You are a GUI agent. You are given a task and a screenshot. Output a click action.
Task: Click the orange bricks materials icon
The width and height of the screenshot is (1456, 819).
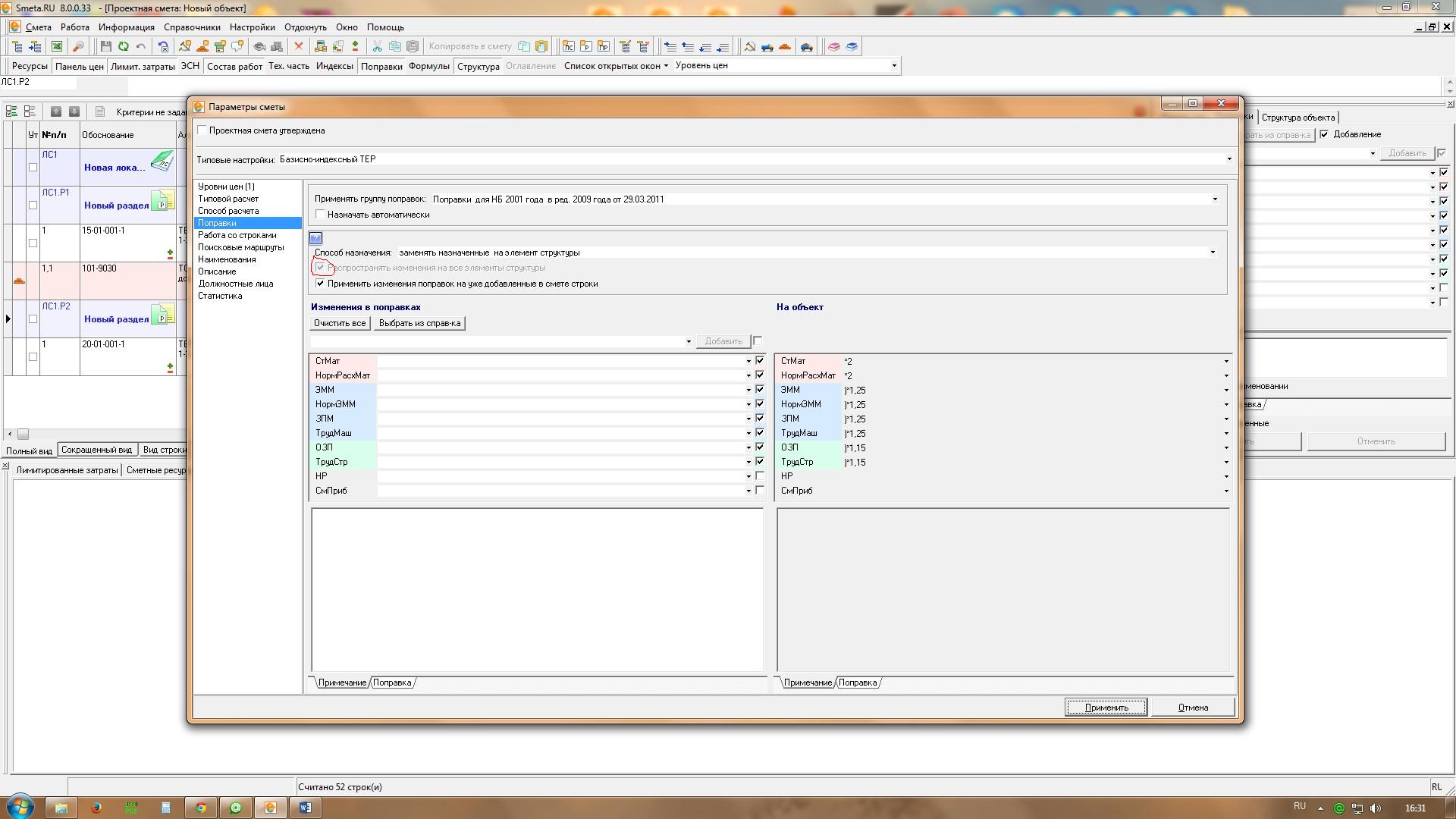(x=785, y=46)
